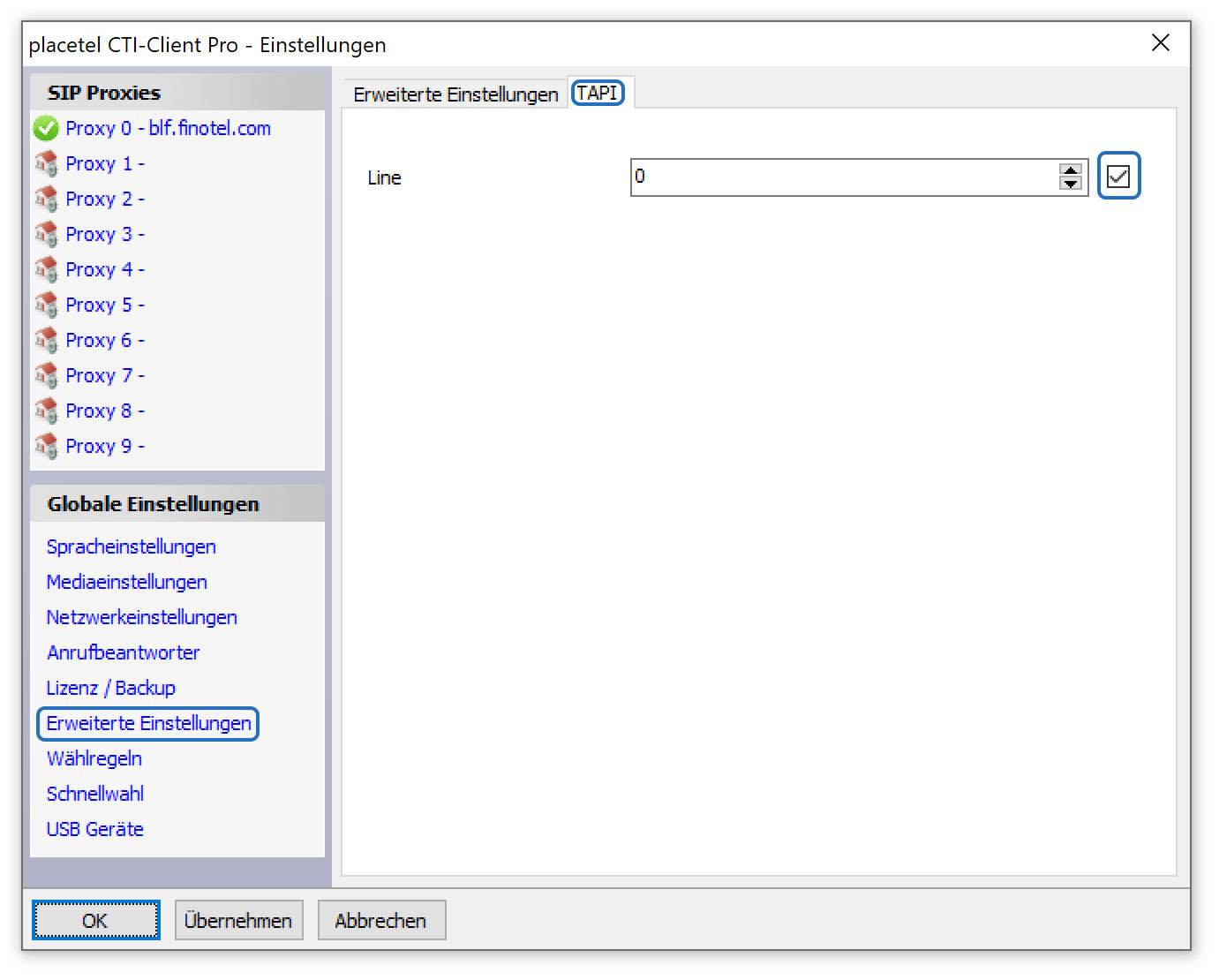Viewport: 1219px width, 980px height.
Task: Open Spracheinstellungen
Action: 132,547
